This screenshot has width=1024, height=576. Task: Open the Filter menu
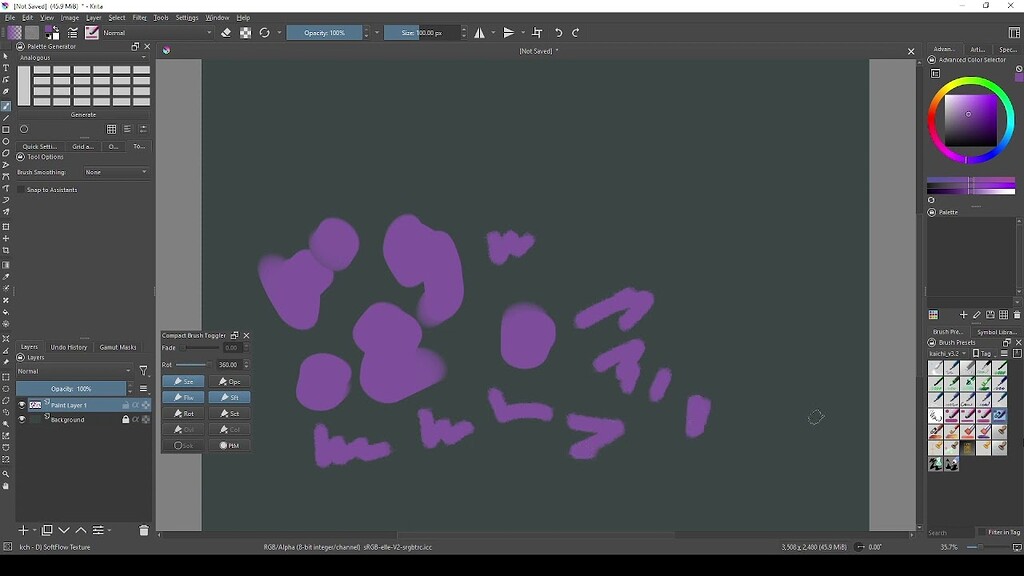click(x=140, y=18)
